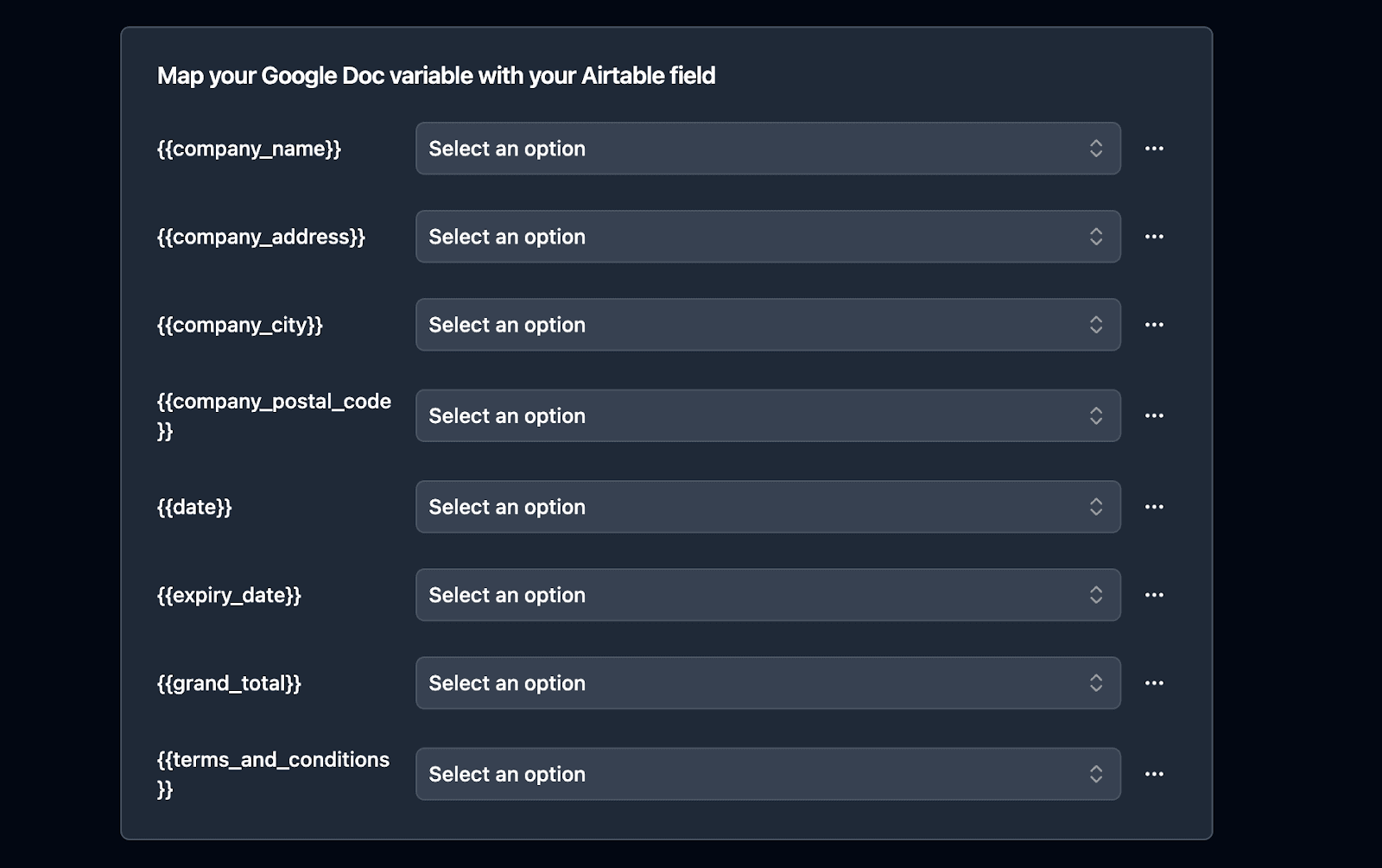Screen dimensions: 1382x868
Task: Click the {{grand_total}} variable label
Action: (x=229, y=683)
